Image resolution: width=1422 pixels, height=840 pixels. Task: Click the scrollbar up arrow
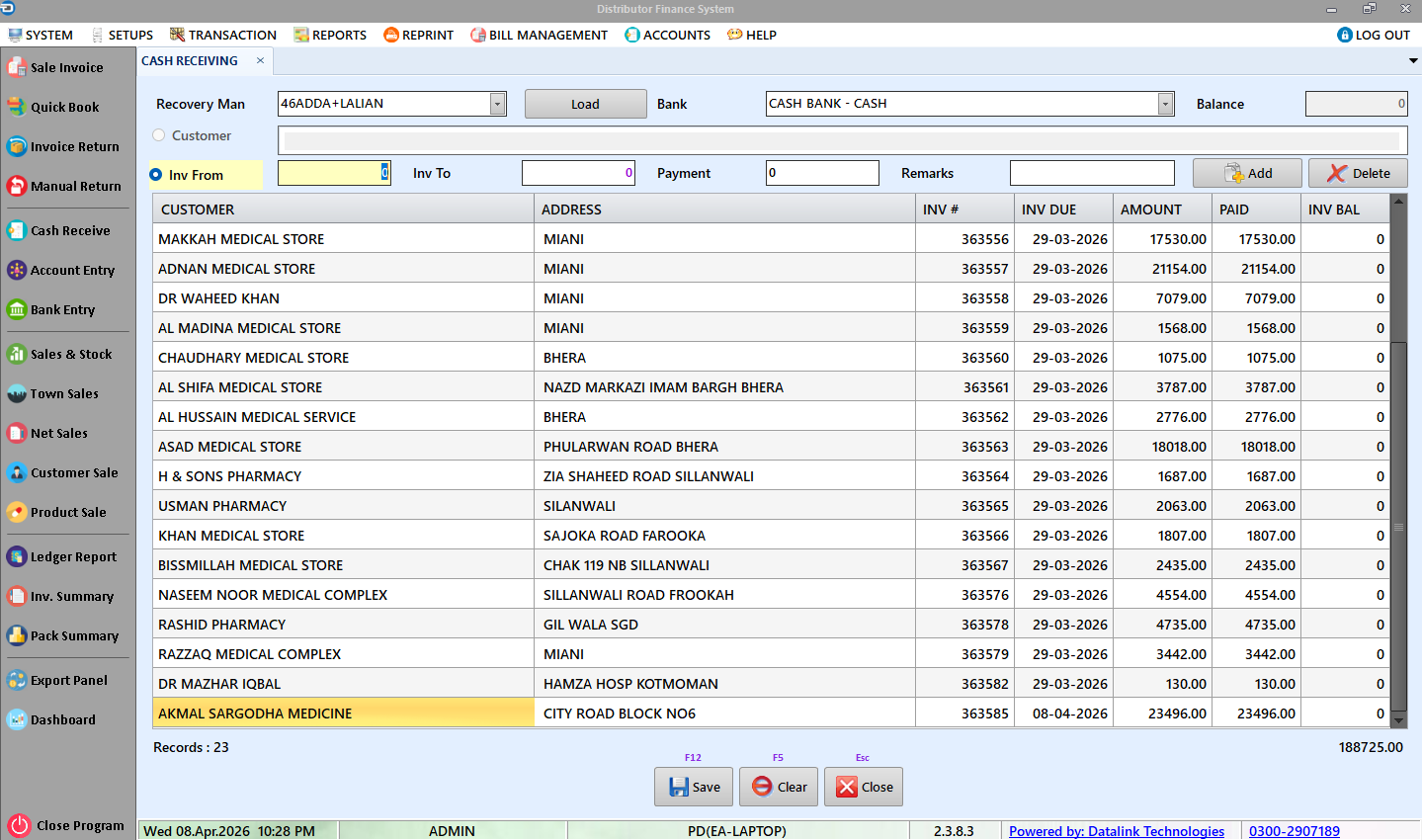[x=1398, y=202]
